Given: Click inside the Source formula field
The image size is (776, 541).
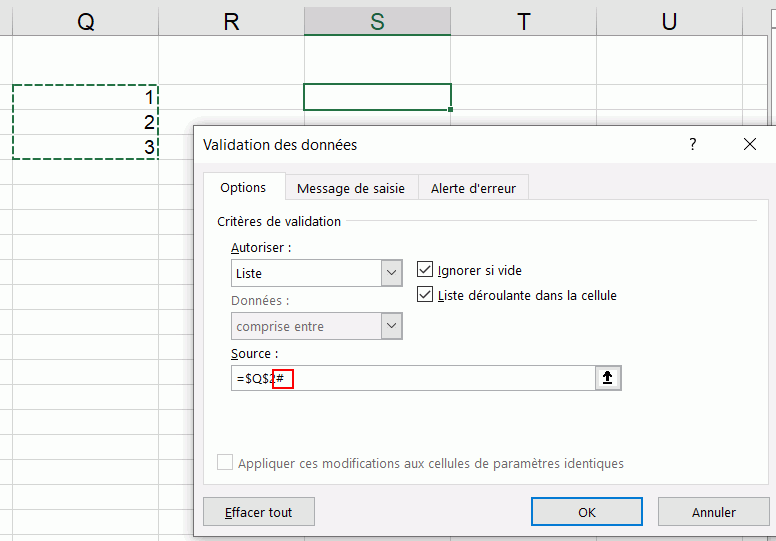Looking at the screenshot, I should (440, 378).
